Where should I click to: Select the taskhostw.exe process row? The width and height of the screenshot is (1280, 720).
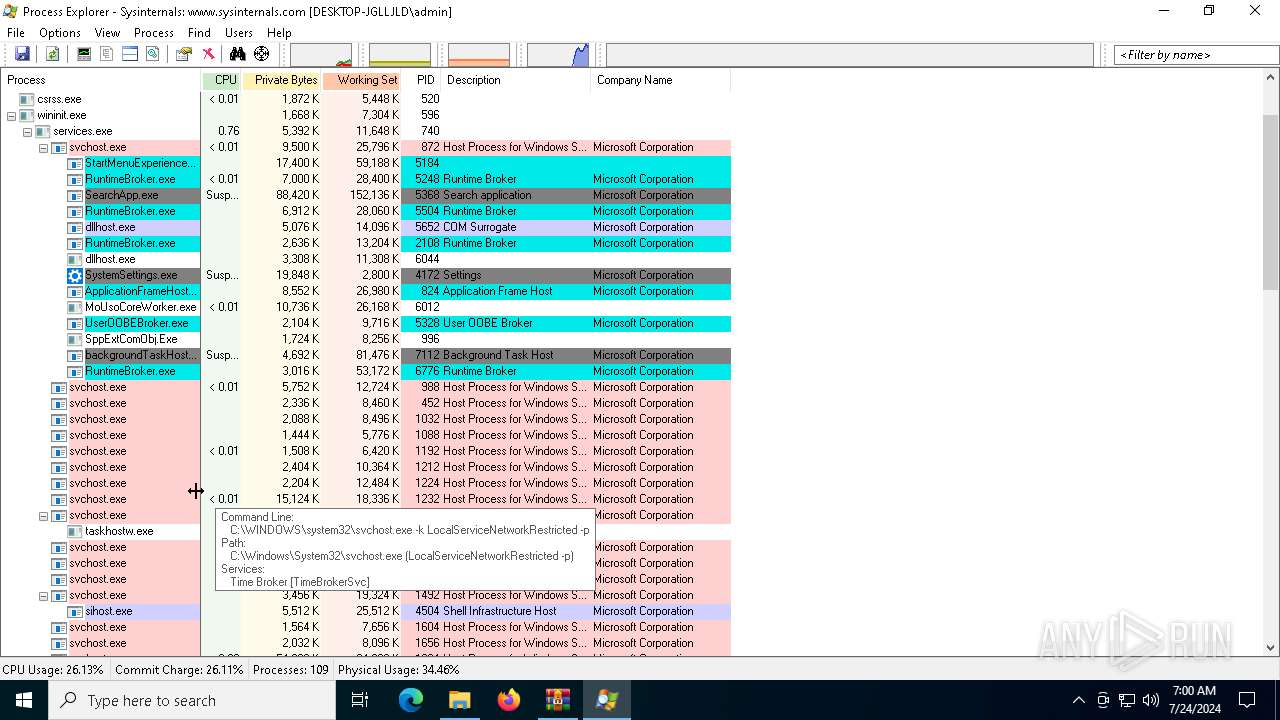(366, 531)
